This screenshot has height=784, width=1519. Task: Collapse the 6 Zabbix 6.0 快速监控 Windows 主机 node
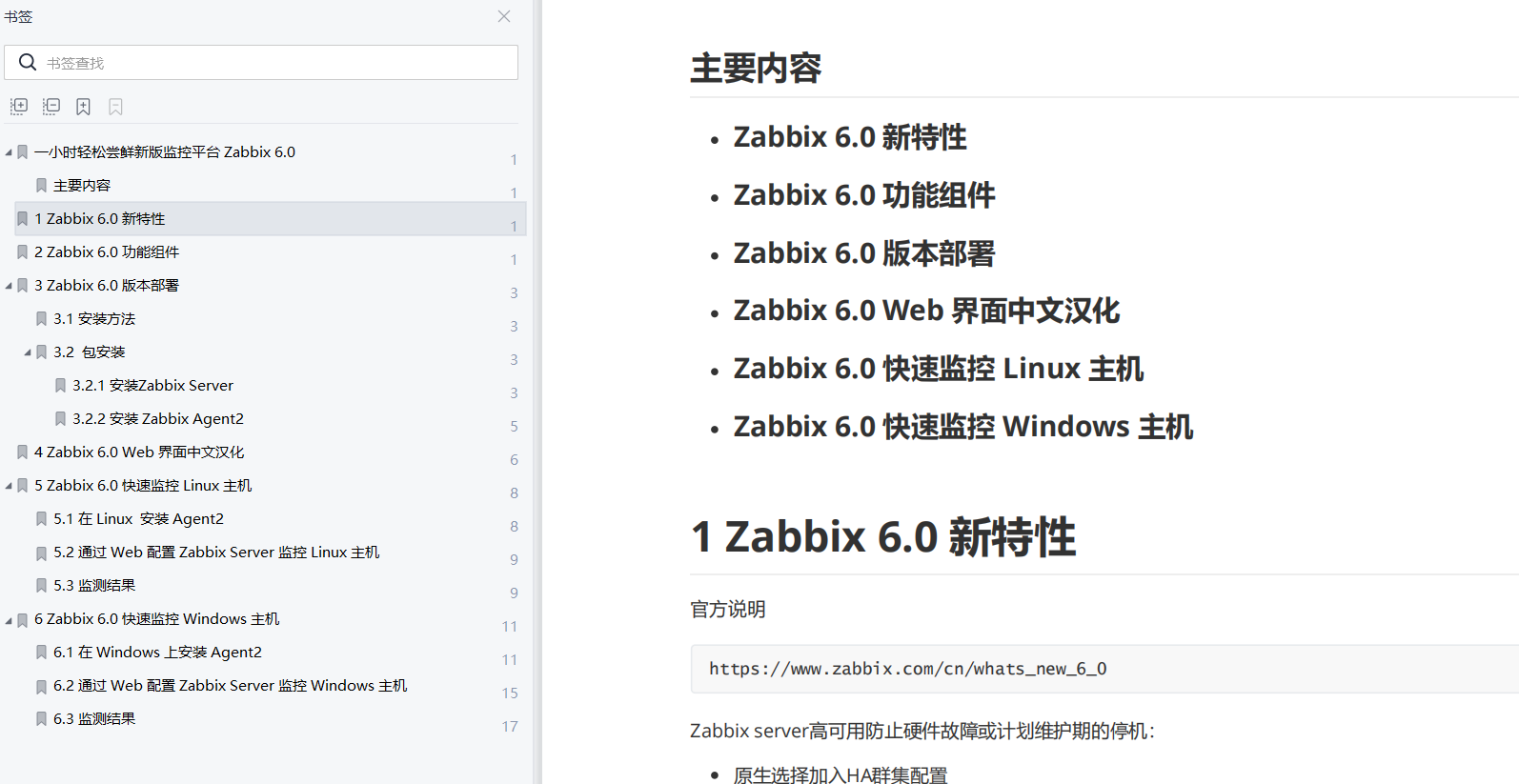point(9,619)
